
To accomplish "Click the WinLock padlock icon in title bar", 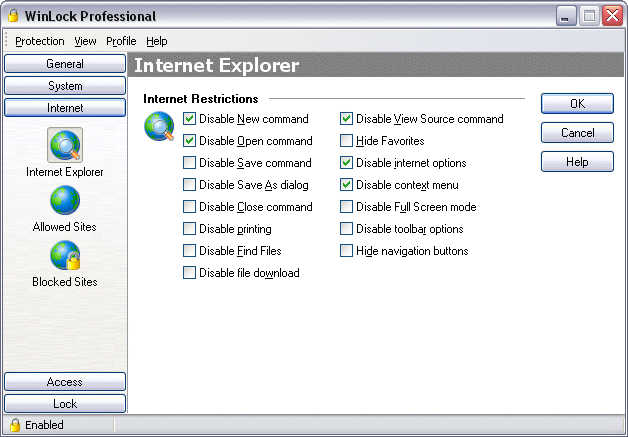I will pos(13,16).
